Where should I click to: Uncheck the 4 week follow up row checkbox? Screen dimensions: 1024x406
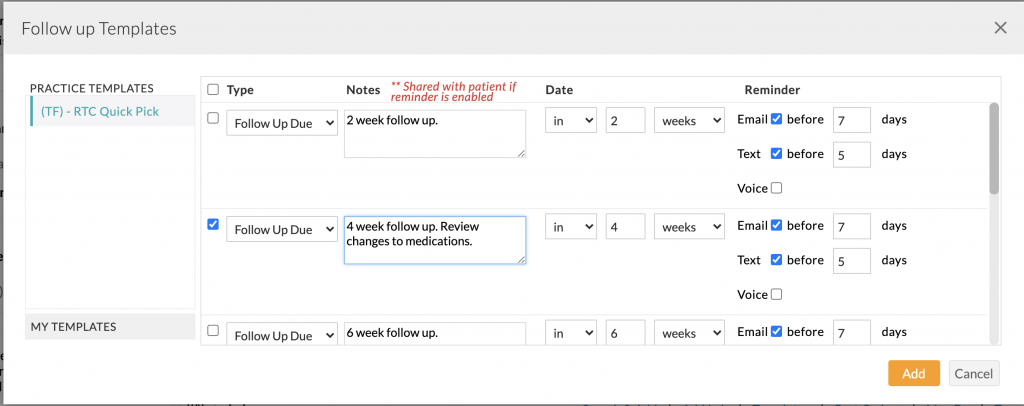click(212, 225)
